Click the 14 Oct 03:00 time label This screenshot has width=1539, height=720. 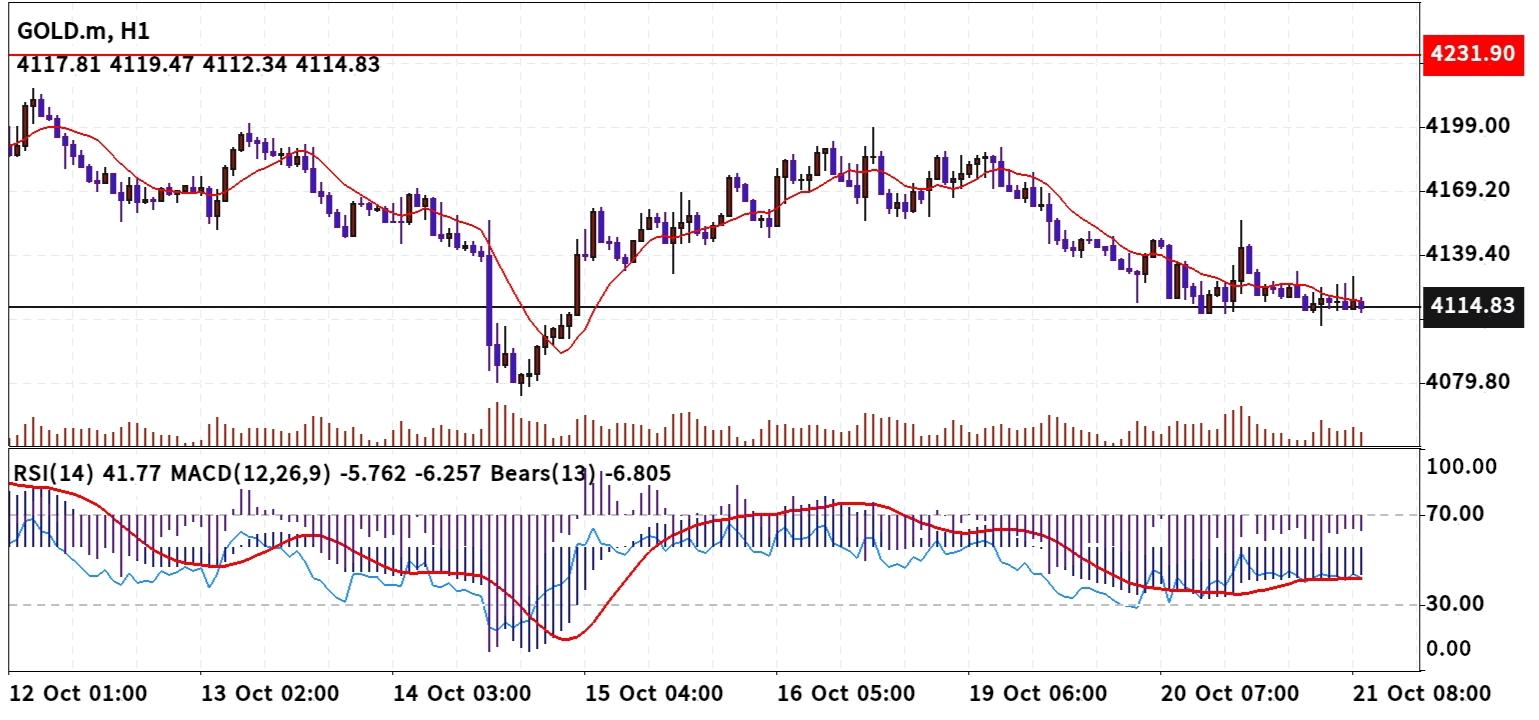click(463, 694)
